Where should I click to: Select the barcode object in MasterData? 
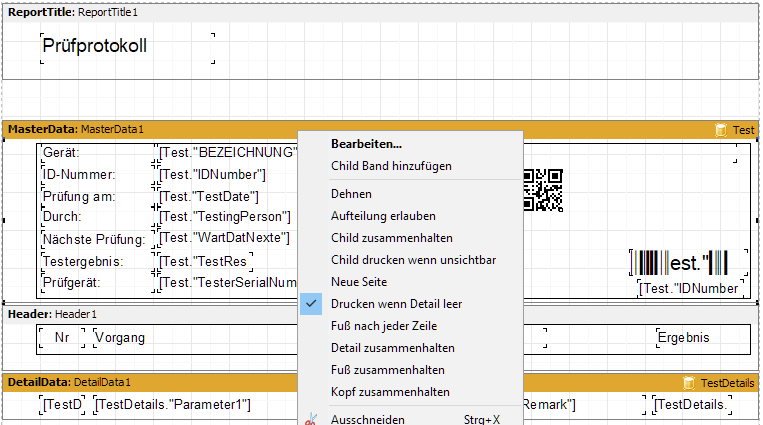[x=687, y=263]
